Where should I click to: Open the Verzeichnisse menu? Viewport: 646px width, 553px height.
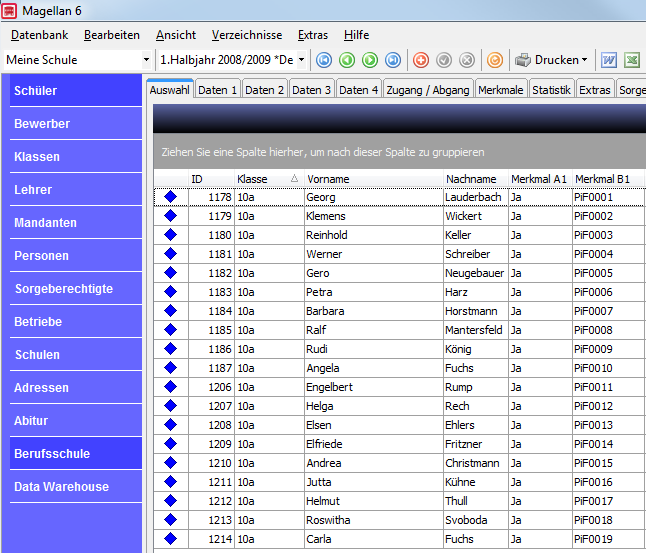coord(247,35)
